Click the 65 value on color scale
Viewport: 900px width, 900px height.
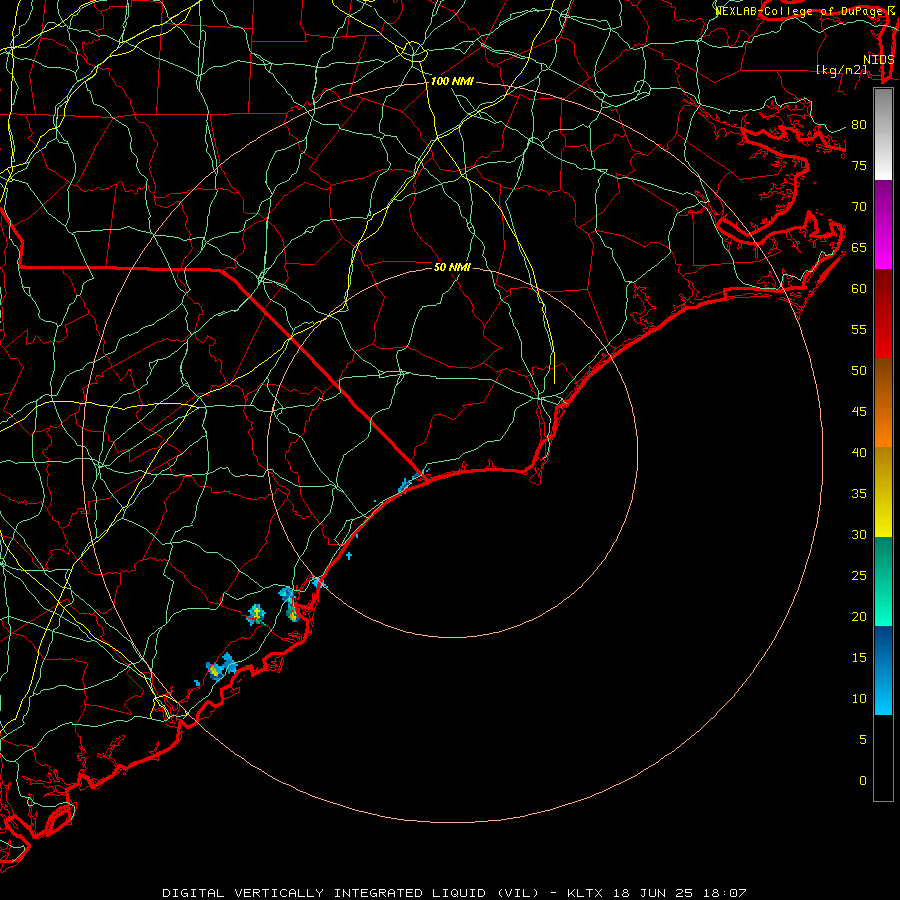pyautogui.click(x=859, y=247)
